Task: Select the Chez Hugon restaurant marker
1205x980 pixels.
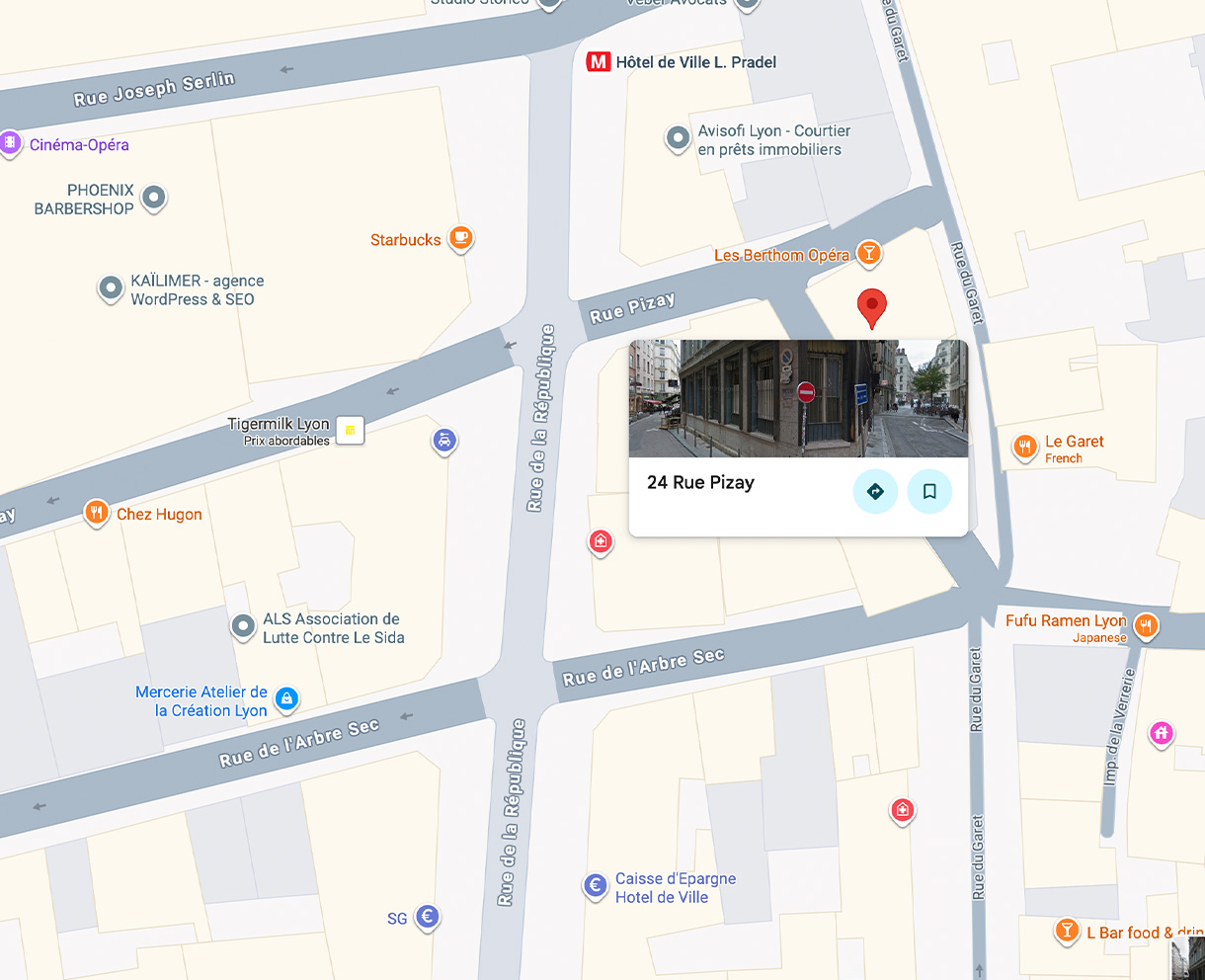Action: [x=96, y=513]
